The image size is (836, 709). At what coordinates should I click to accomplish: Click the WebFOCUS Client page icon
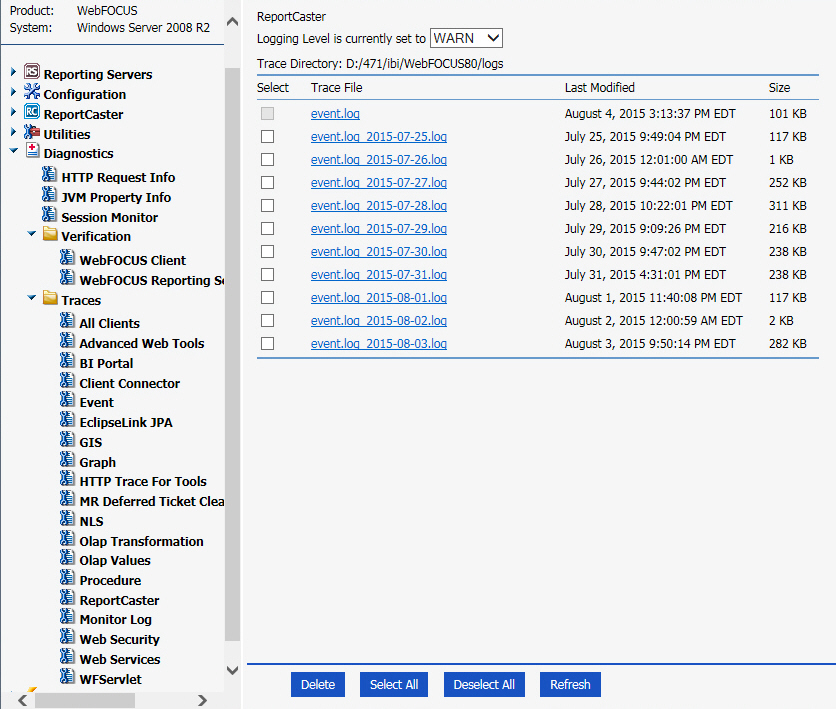67,257
